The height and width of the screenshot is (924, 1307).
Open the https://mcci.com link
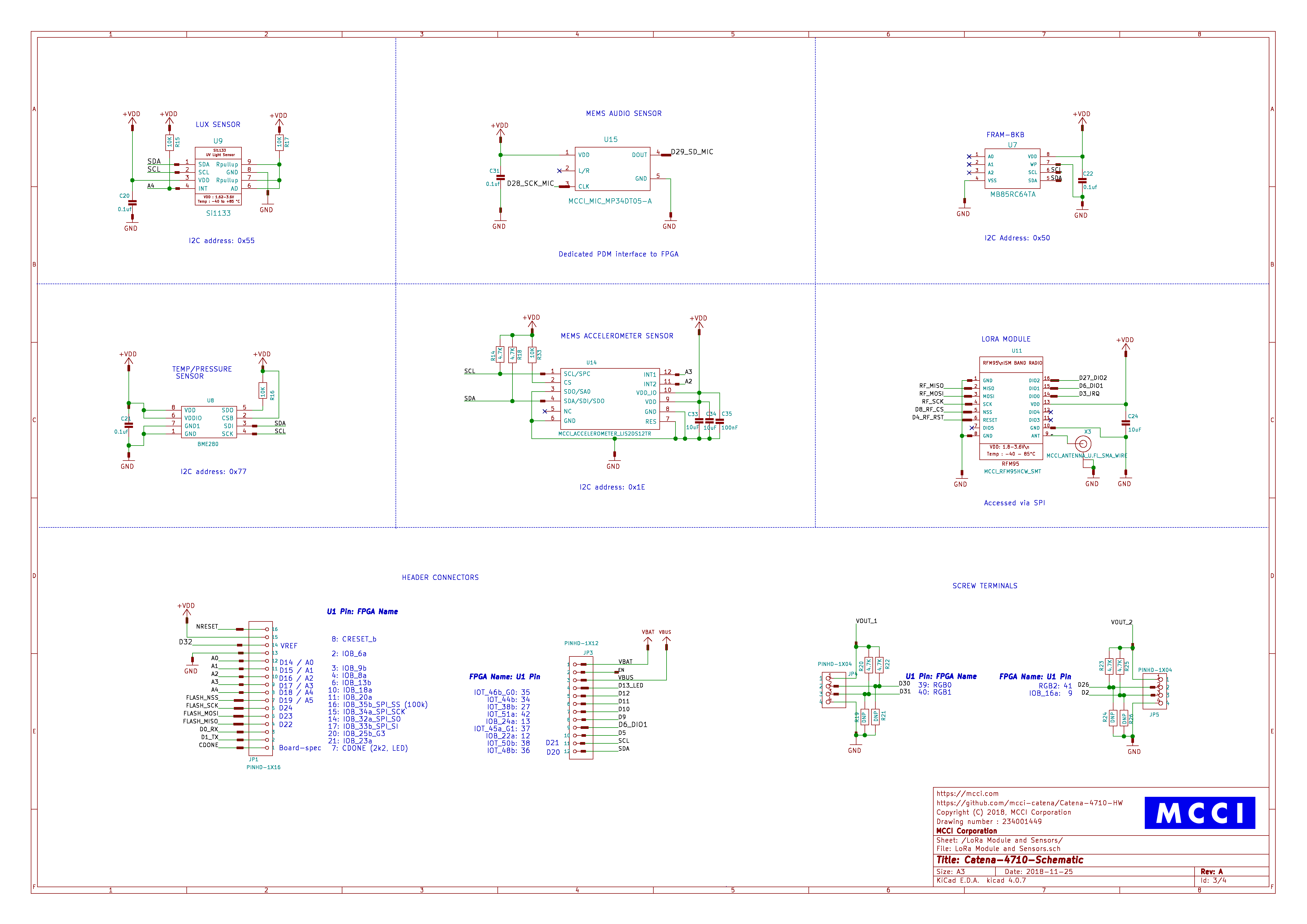tap(967, 794)
